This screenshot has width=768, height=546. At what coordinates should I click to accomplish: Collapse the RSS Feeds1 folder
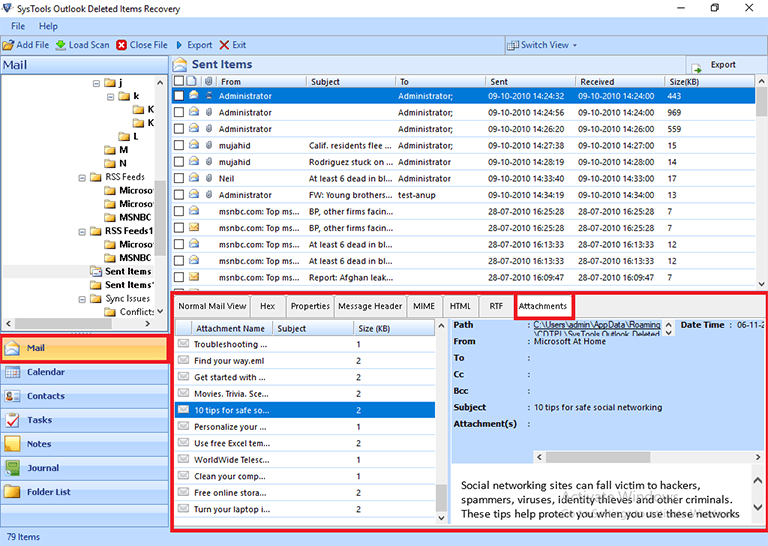pyautogui.click(x=82, y=232)
